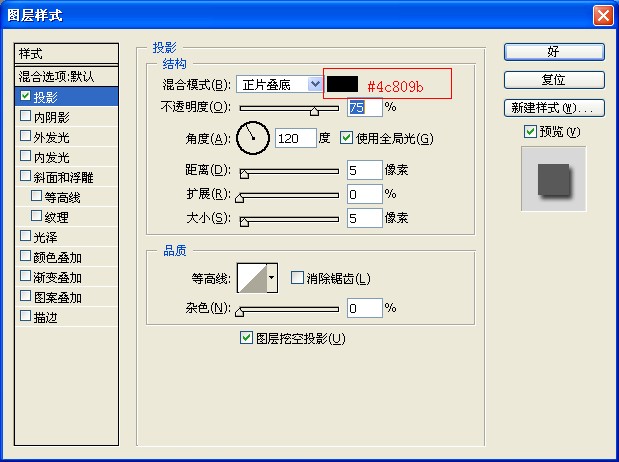Viewport: 619px width, 462px height.
Task: Select the 描边 row label
Action: [x=45, y=317]
